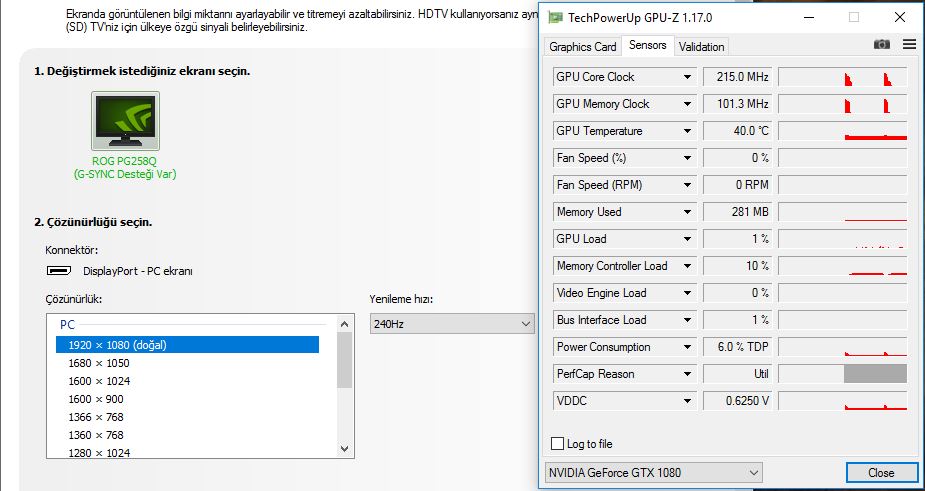Click the GPU Memory Clock history graph
The width and height of the screenshot is (925, 491).
pyautogui.click(x=842, y=104)
